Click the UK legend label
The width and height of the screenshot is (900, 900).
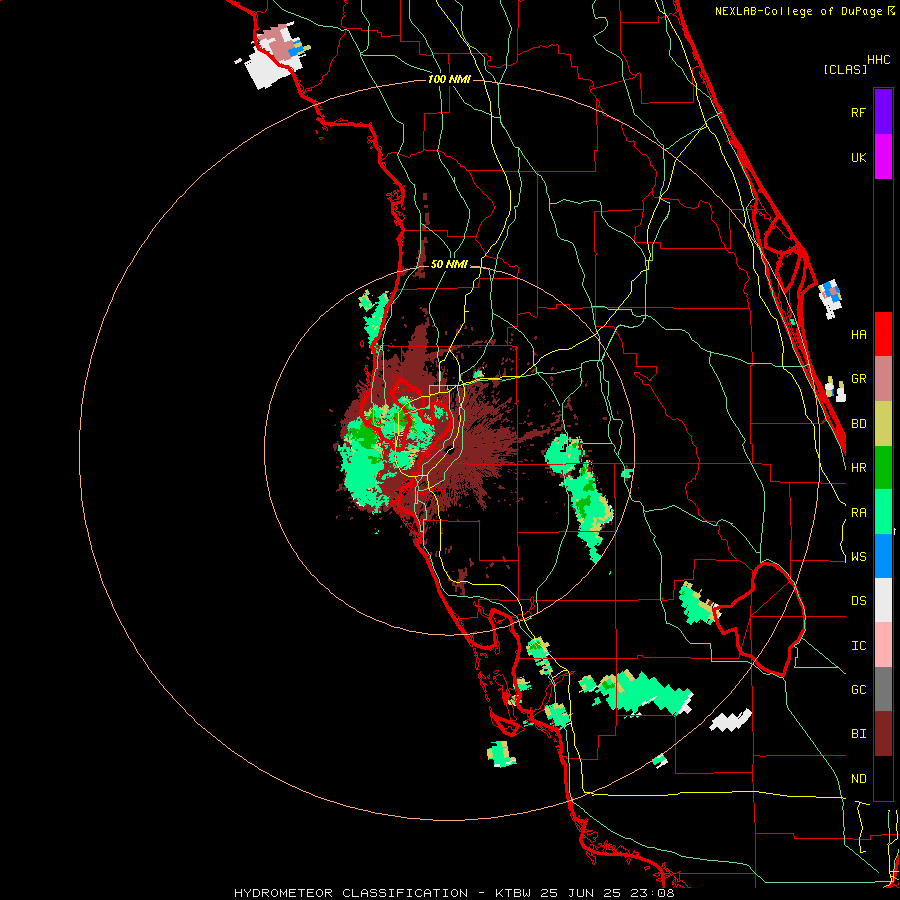(858, 158)
